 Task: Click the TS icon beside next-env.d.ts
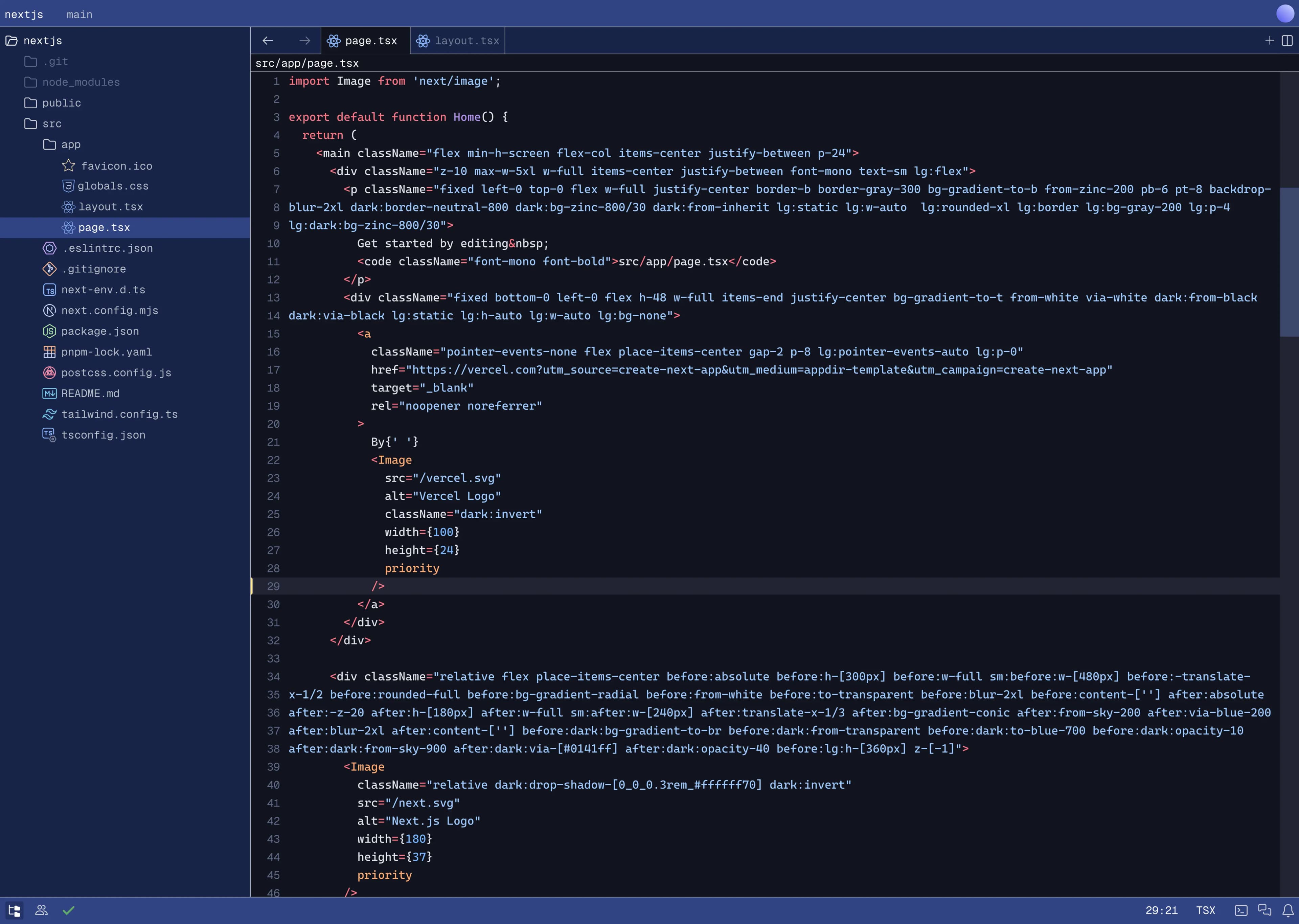pyautogui.click(x=49, y=290)
